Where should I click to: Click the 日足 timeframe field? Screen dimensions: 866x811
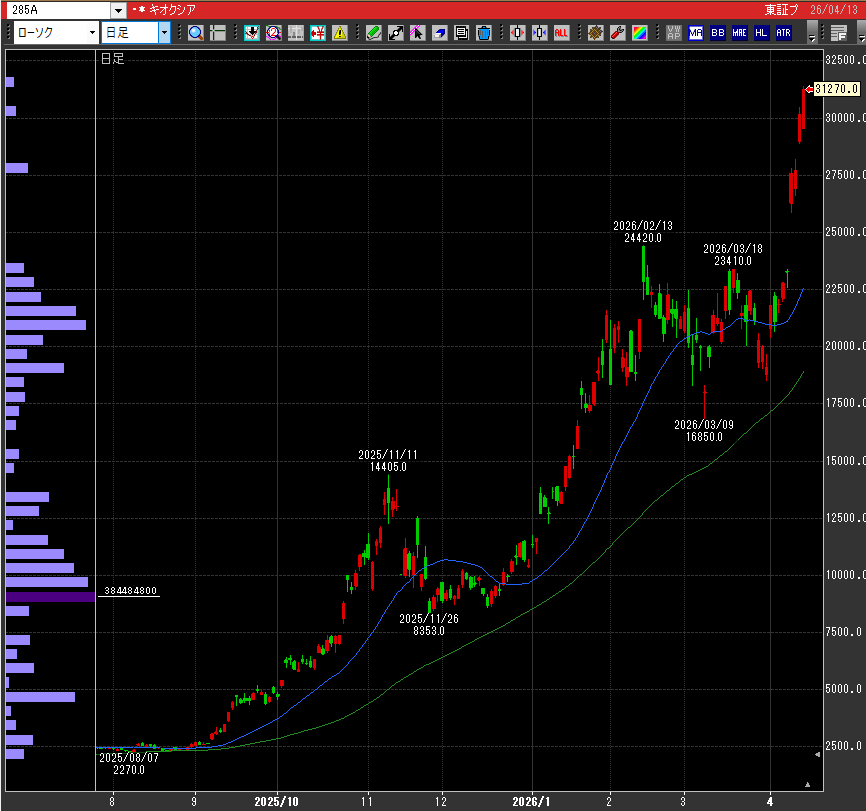pos(130,33)
